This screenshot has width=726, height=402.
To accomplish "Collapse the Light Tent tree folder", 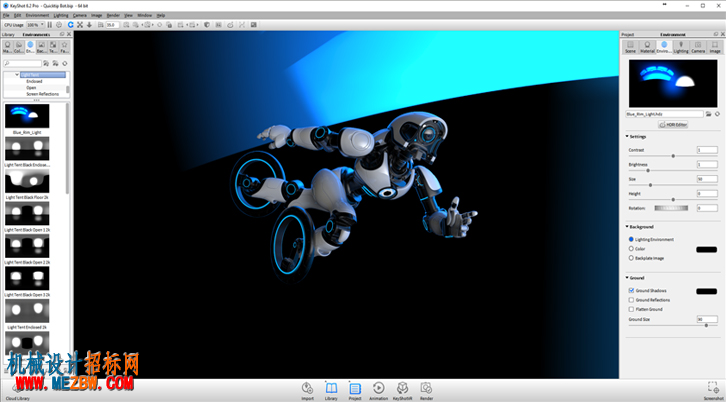I will coord(17,75).
